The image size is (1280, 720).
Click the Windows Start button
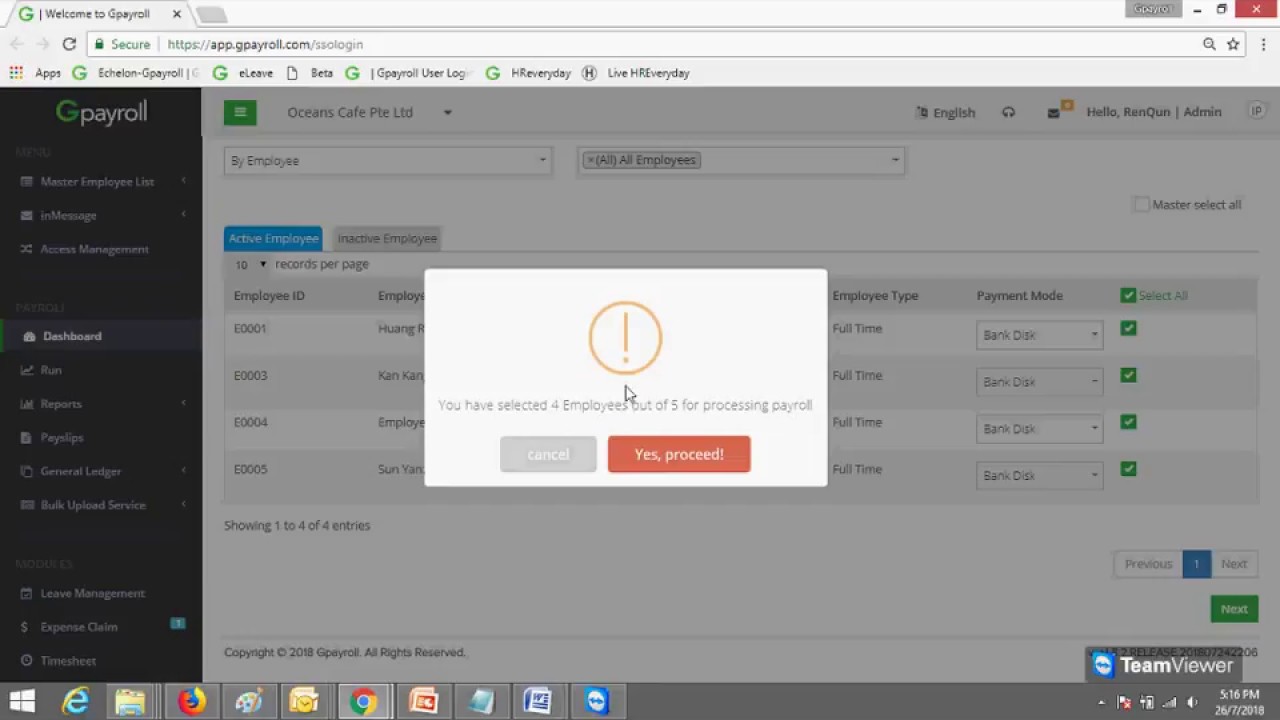tap(22, 701)
